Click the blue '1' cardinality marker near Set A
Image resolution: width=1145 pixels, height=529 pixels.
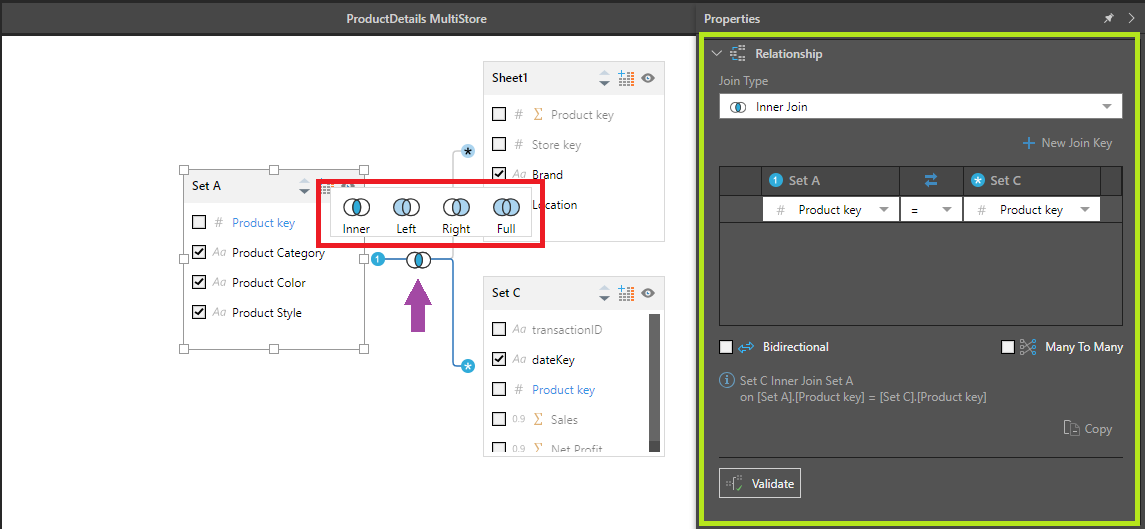pyautogui.click(x=378, y=259)
